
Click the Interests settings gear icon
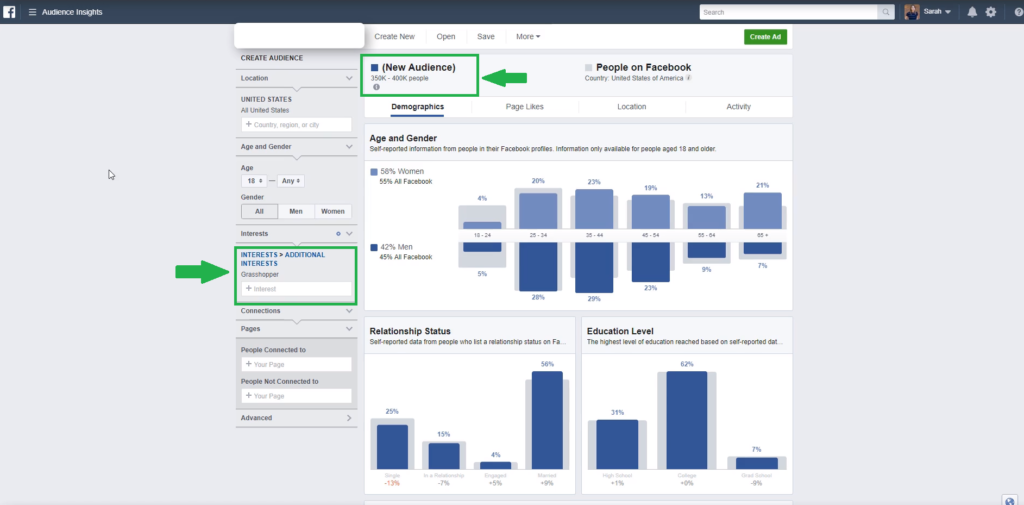coord(338,233)
